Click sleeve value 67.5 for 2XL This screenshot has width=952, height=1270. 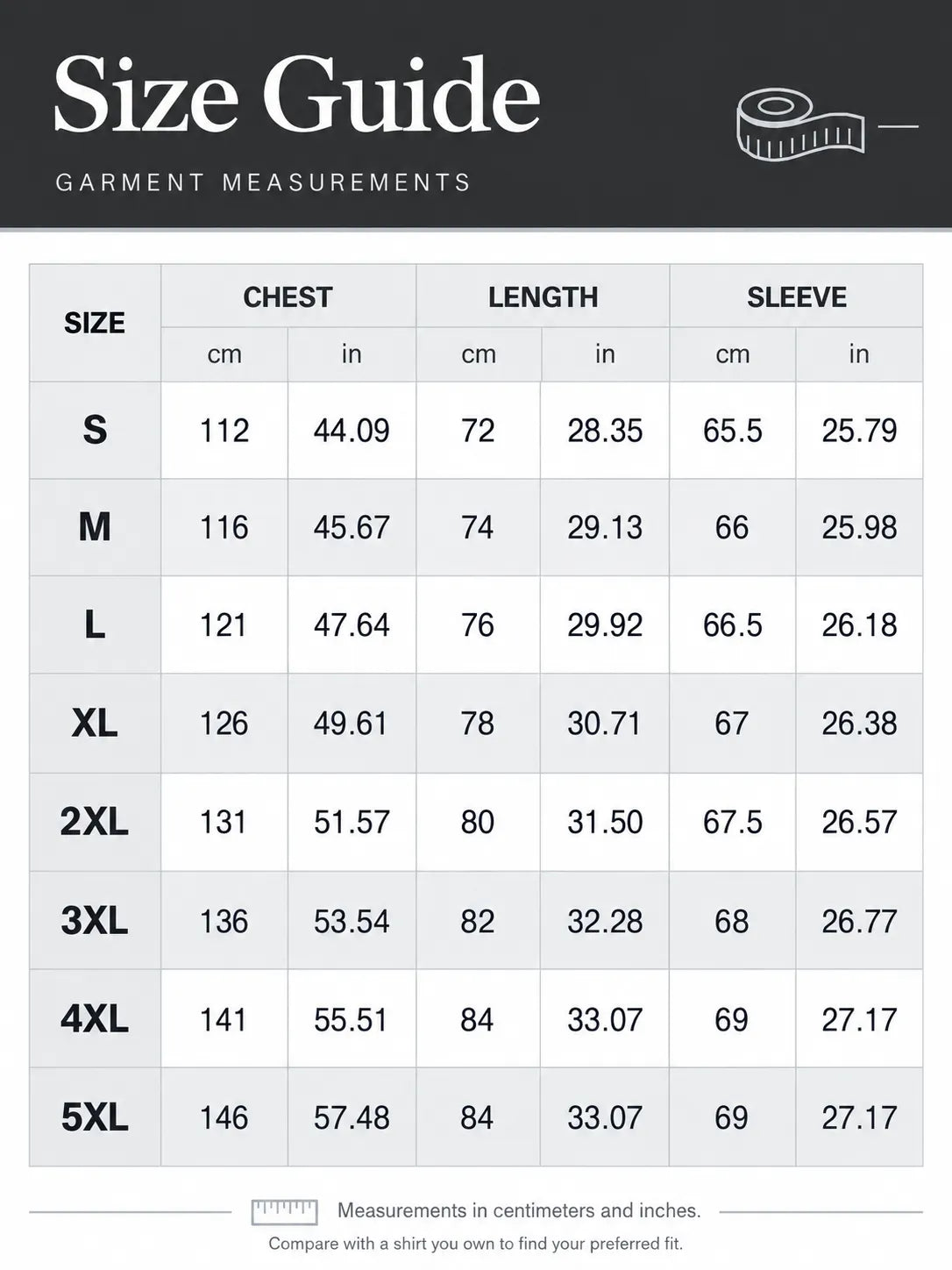coord(733,822)
